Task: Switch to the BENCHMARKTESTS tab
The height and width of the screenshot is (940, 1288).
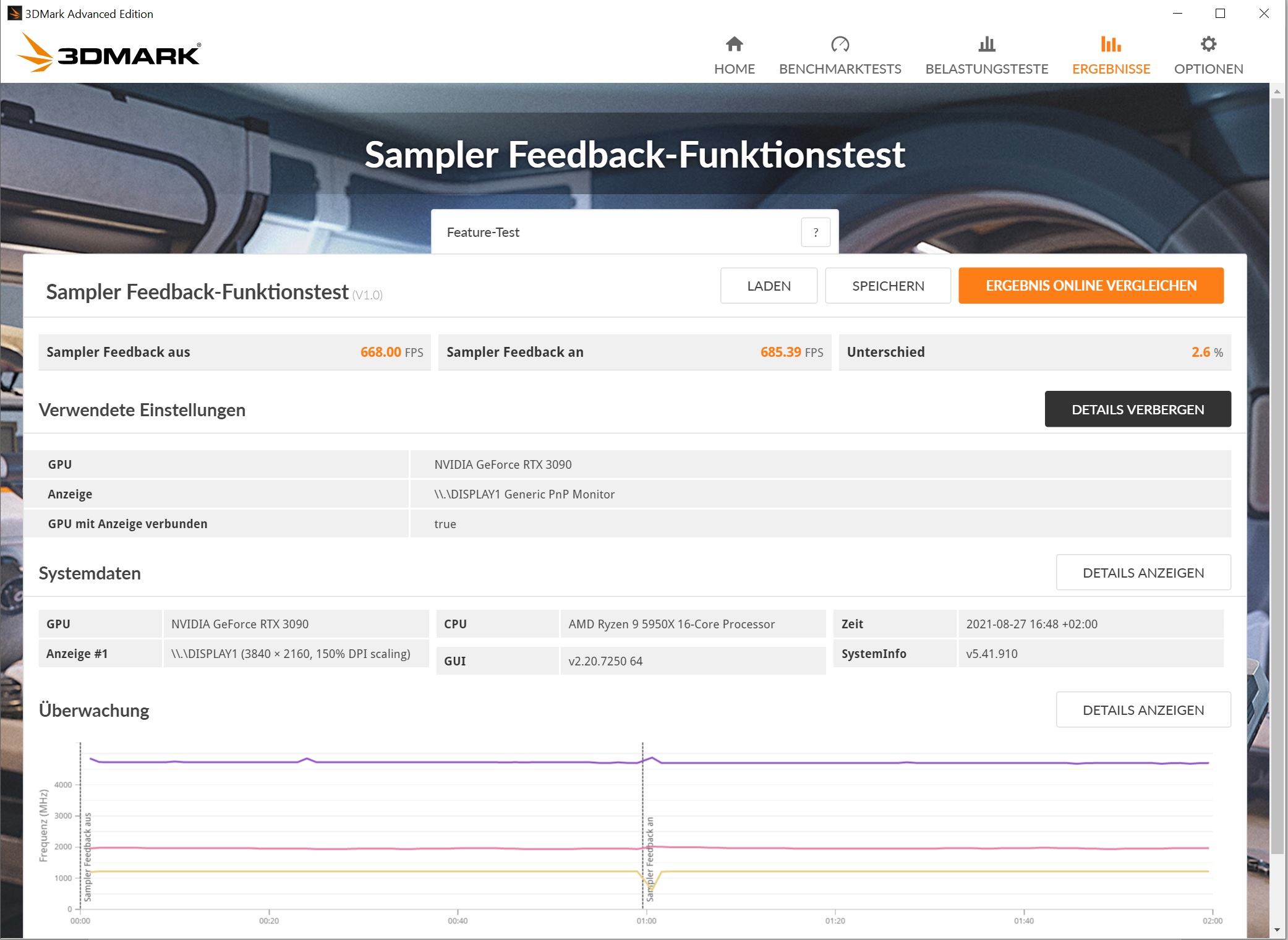Action: click(x=840, y=69)
